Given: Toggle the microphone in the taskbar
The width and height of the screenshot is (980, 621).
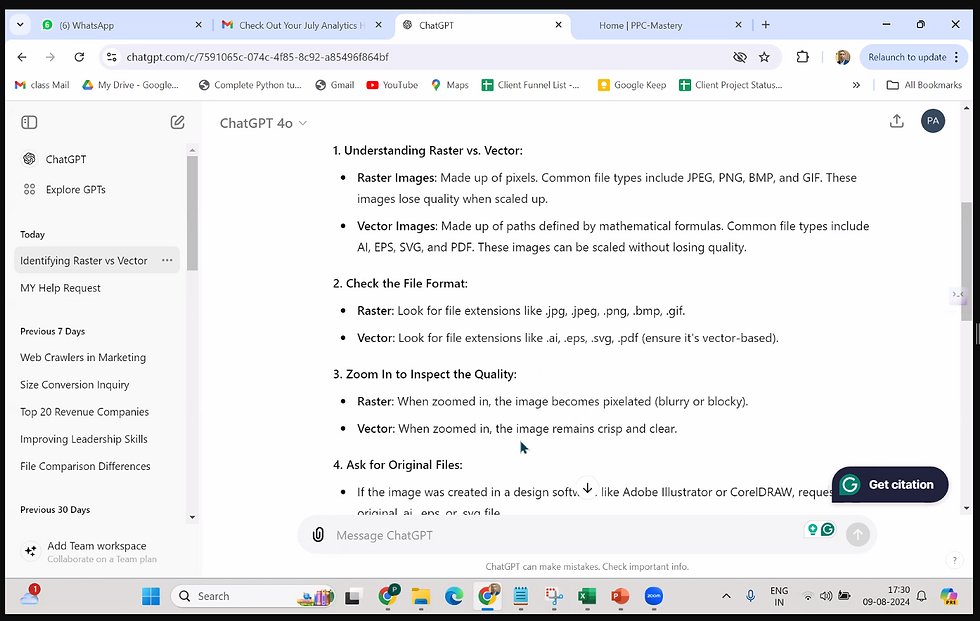Looking at the screenshot, I should pos(750,596).
